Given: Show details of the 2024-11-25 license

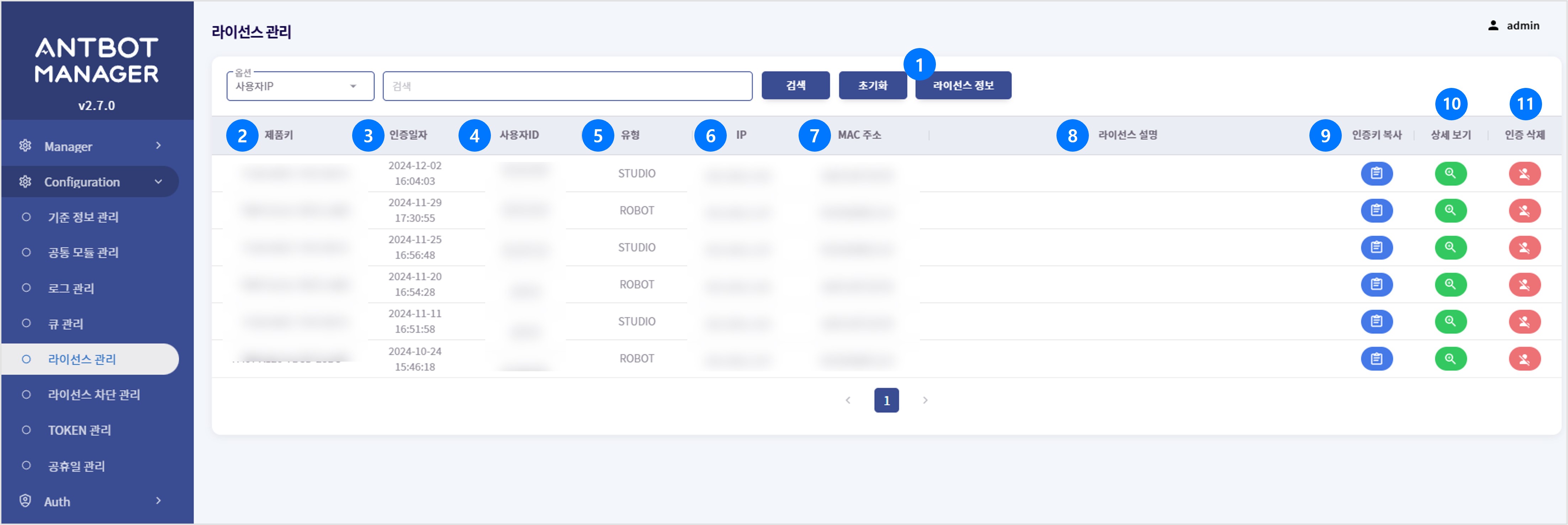Looking at the screenshot, I should tap(1451, 247).
